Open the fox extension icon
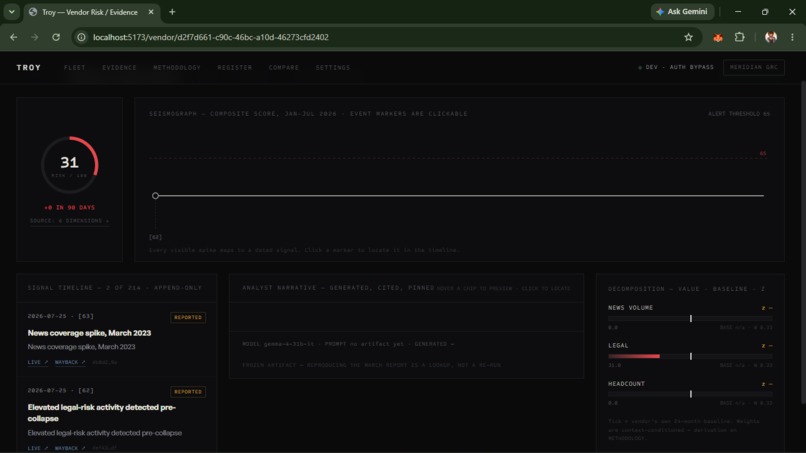The height and width of the screenshot is (453, 806). pos(718,37)
